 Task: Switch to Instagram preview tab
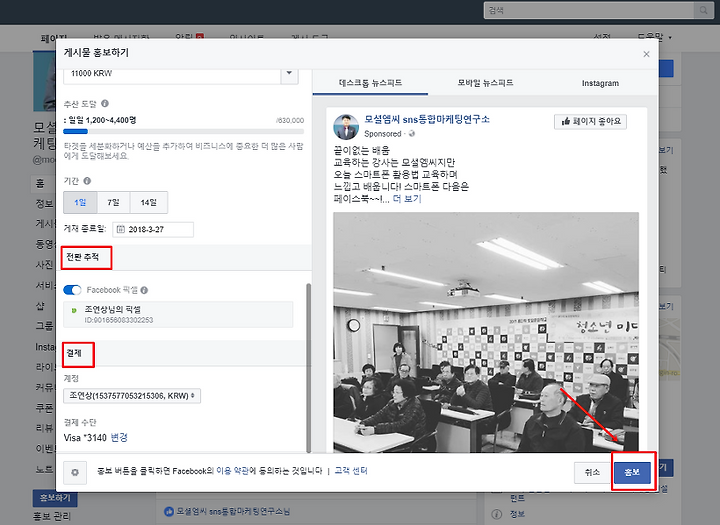[x=600, y=83]
